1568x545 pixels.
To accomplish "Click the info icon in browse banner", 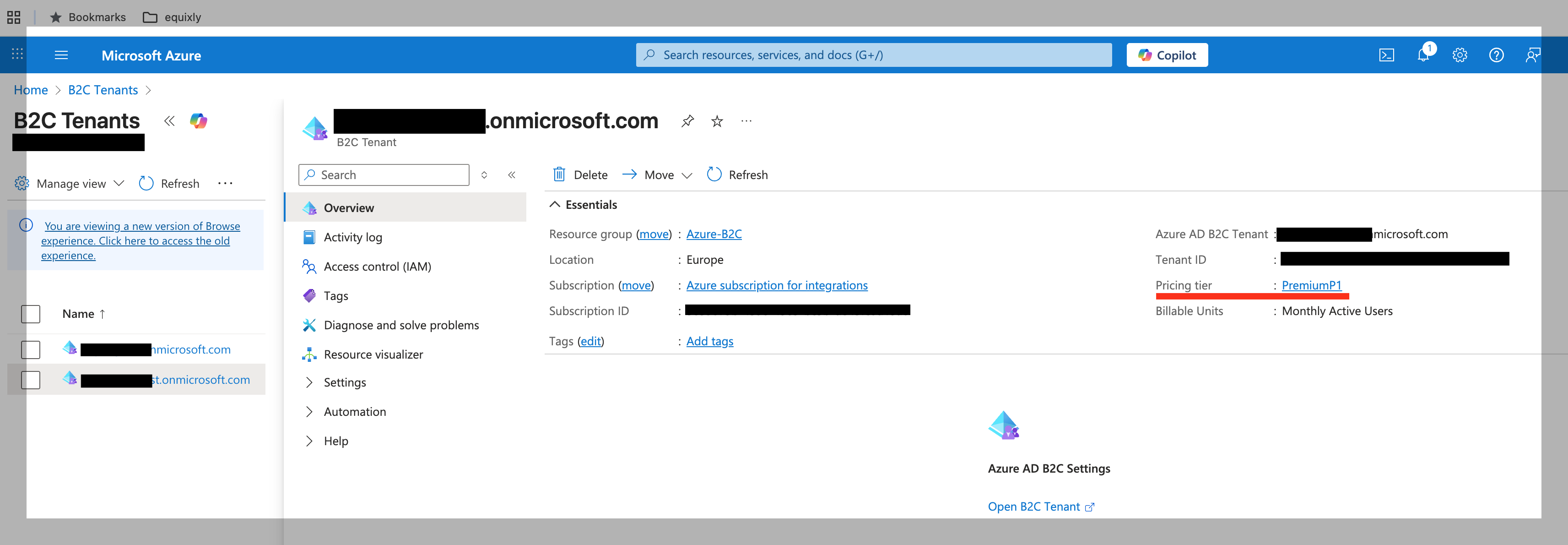I will click(x=26, y=225).
